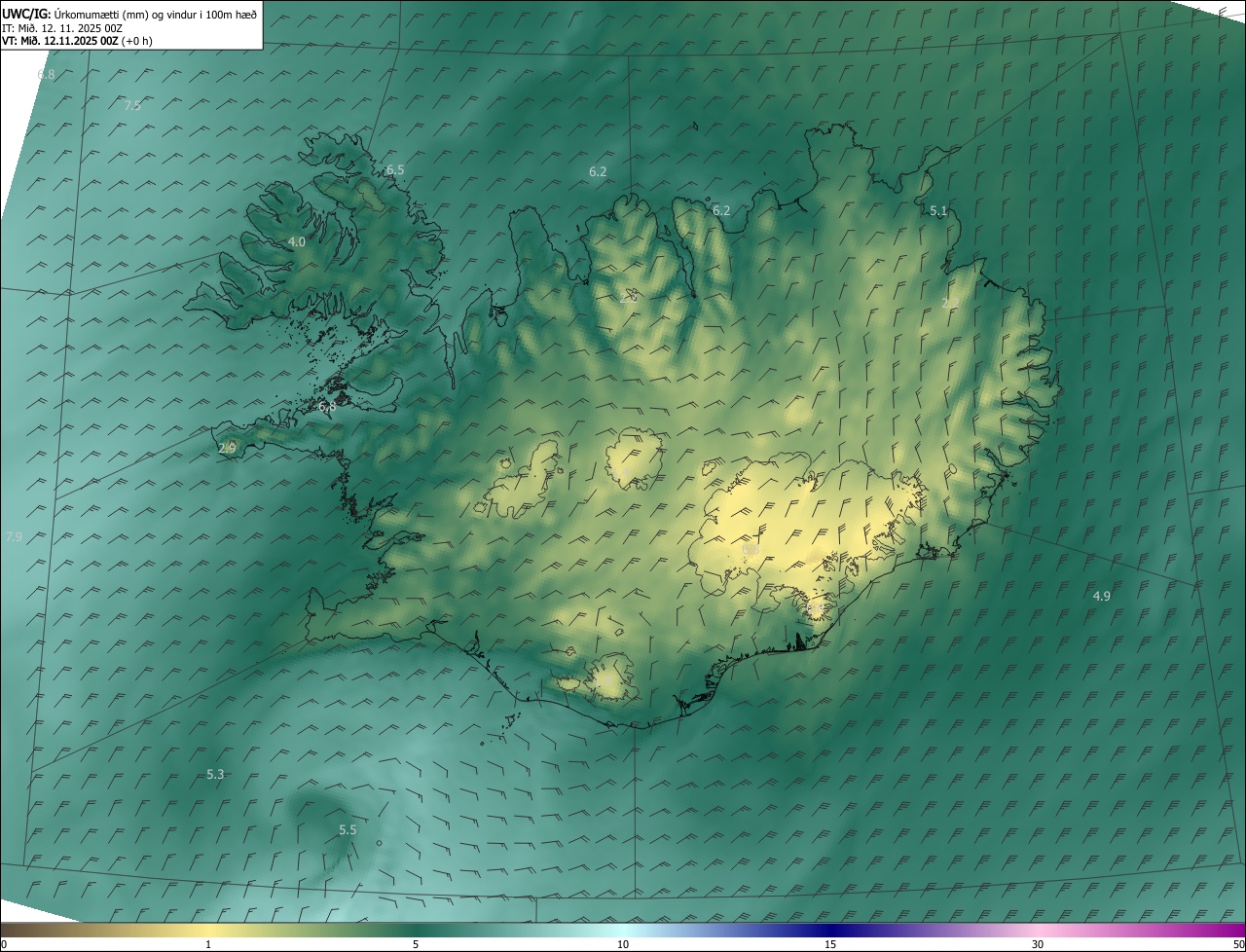Image resolution: width=1246 pixels, height=952 pixels.
Task: Click the 10 tick label on the scale
Action: click(623, 944)
